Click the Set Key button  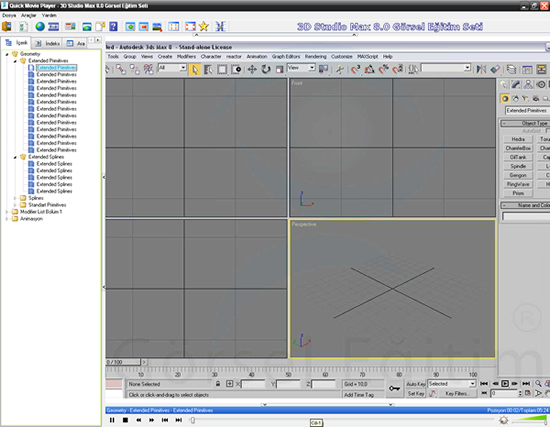point(416,394)
